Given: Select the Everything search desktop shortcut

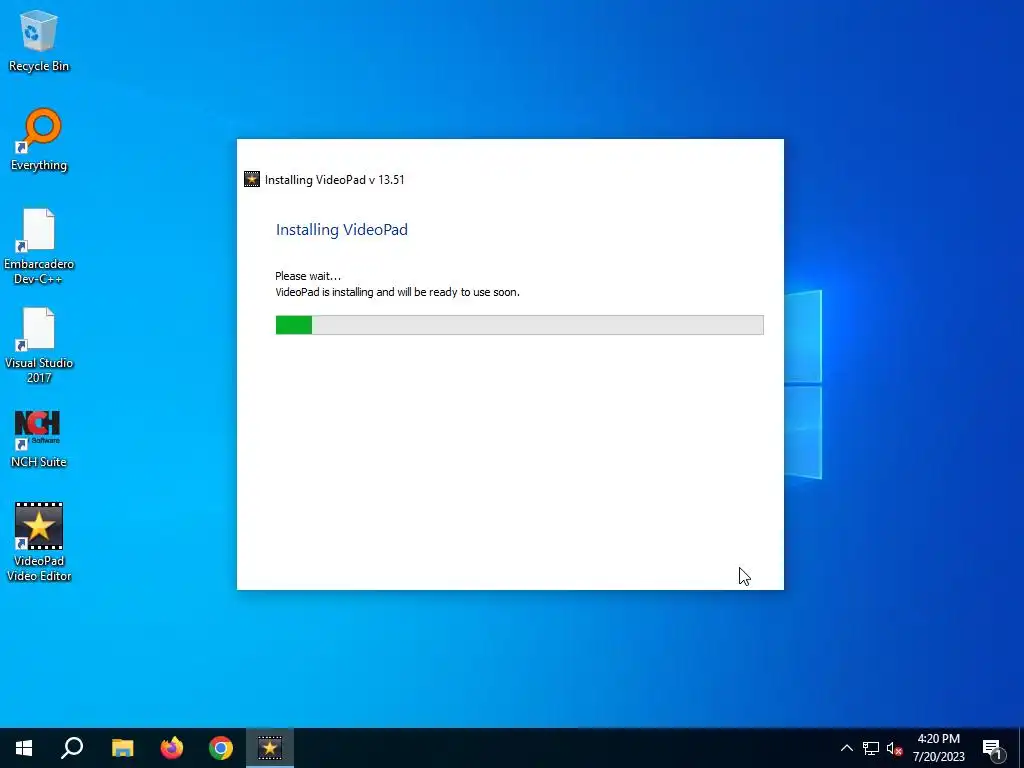Looking at the screenshot, I should (39, 140).
